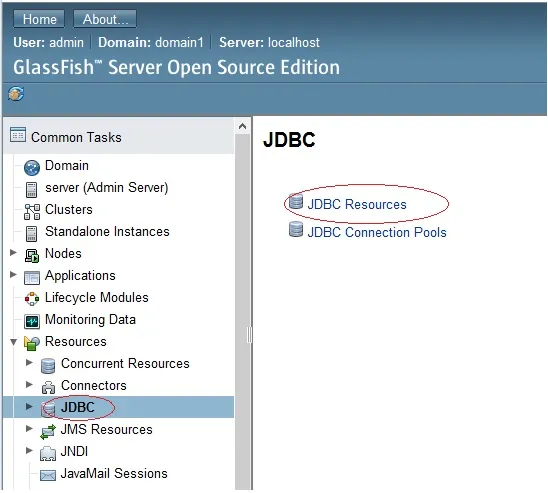548x493 pixels.
Task: Click the Common Tasks icon
Action: coord(17,135)
